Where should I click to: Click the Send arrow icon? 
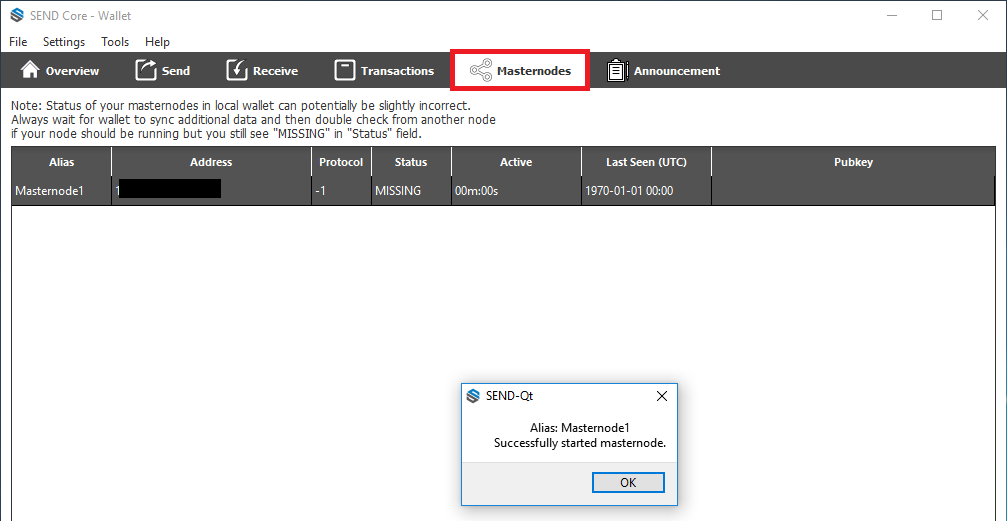146,70
